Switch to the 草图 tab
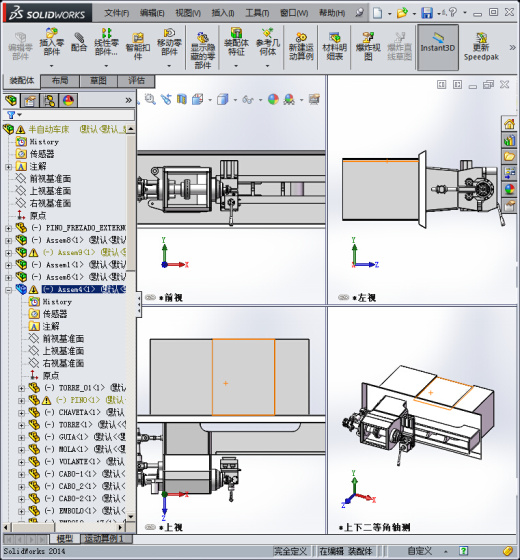Screen dimensions: 520x560 click(x=98, y=81)
